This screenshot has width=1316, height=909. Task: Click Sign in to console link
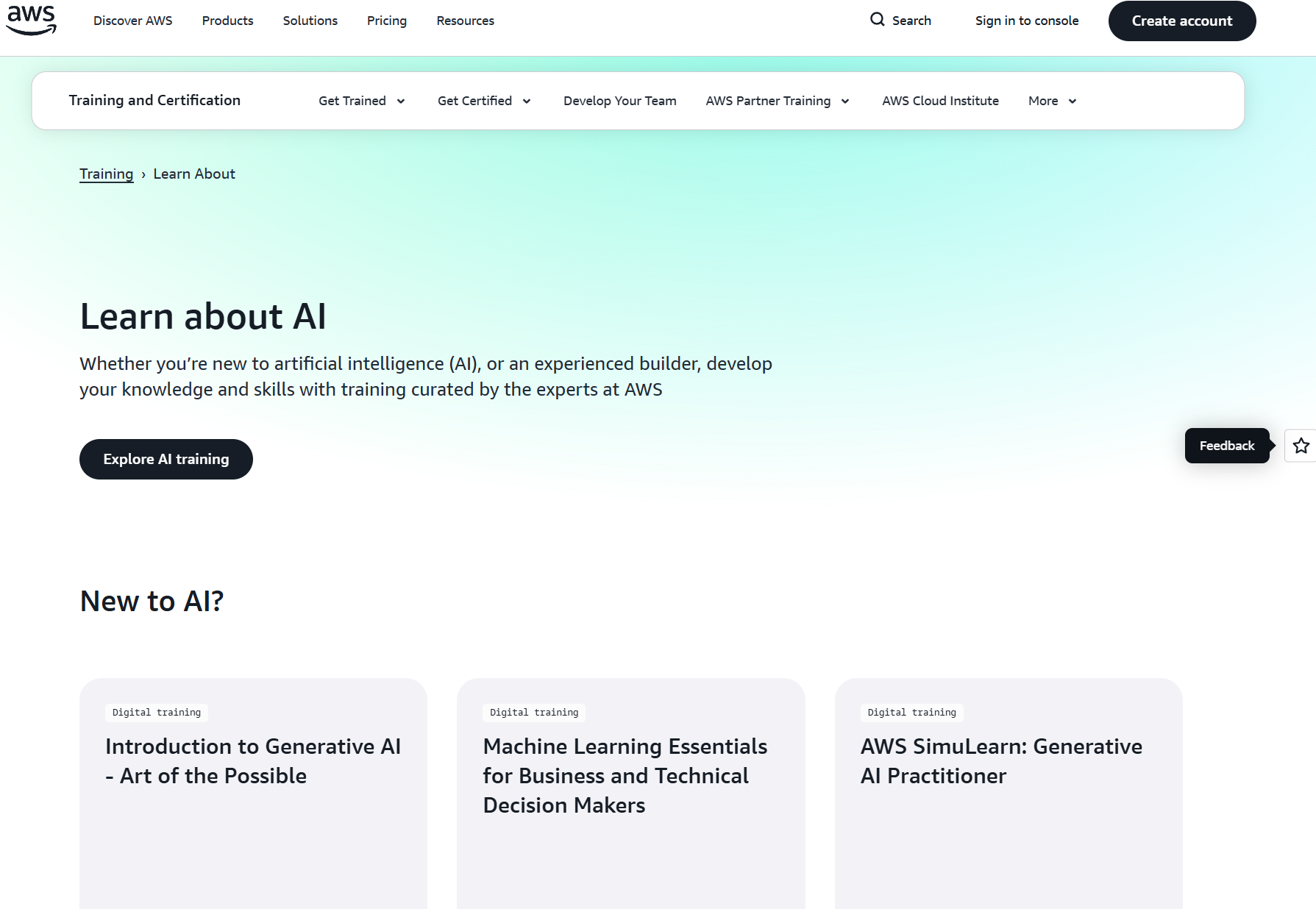(x=1026, y=21)
